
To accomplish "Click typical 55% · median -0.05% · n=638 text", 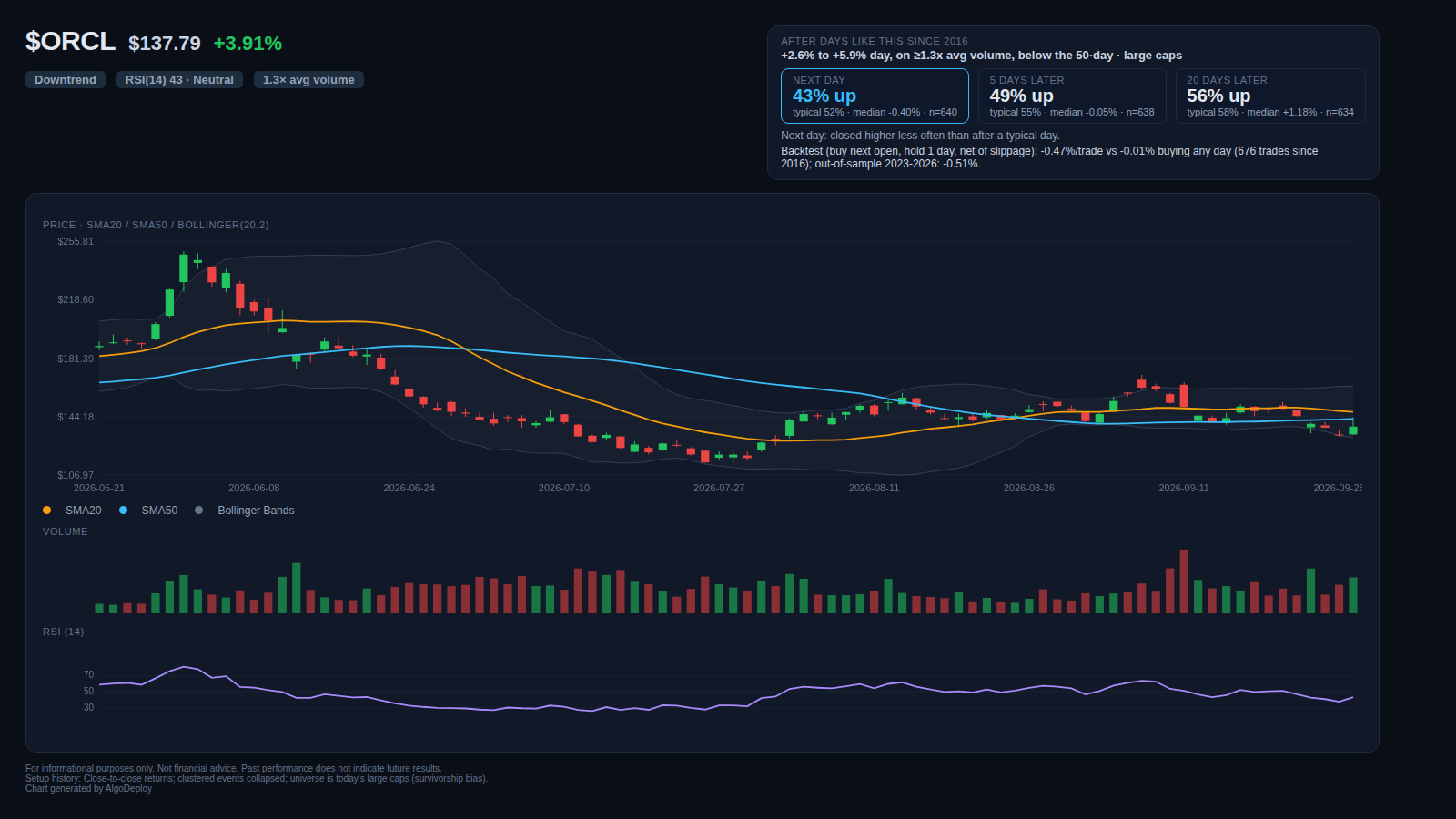I will [x=1072, y=113].
